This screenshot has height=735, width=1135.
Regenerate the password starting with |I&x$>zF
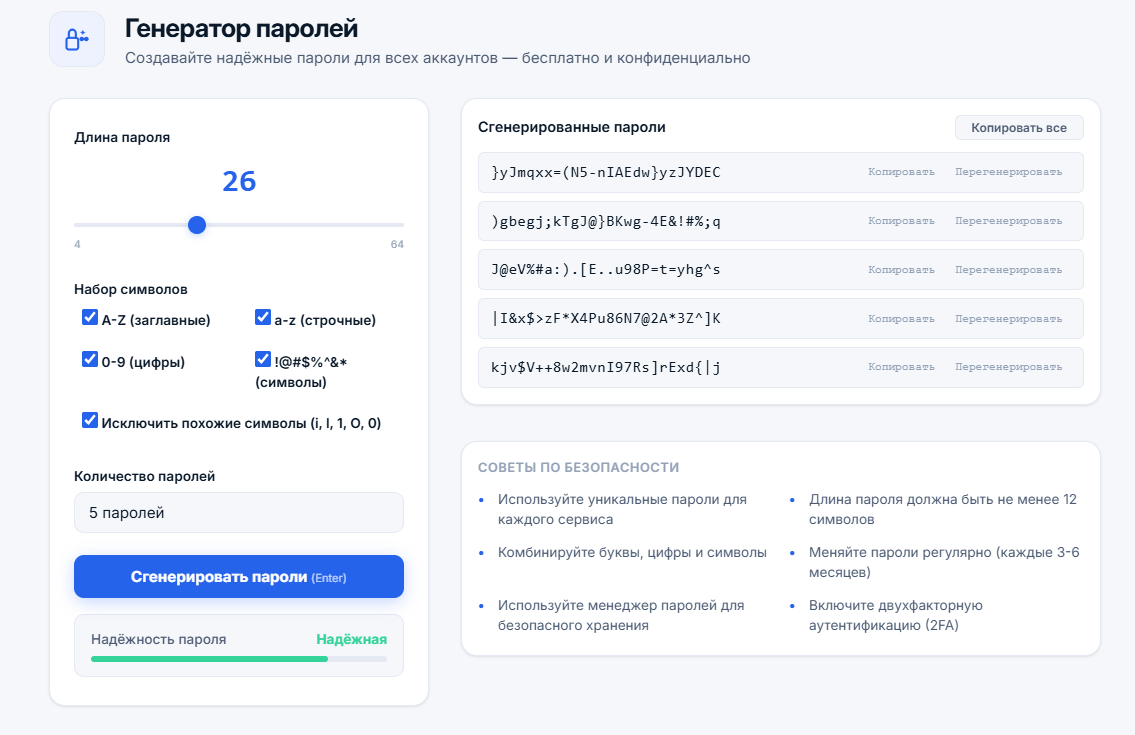(1008, 319)
